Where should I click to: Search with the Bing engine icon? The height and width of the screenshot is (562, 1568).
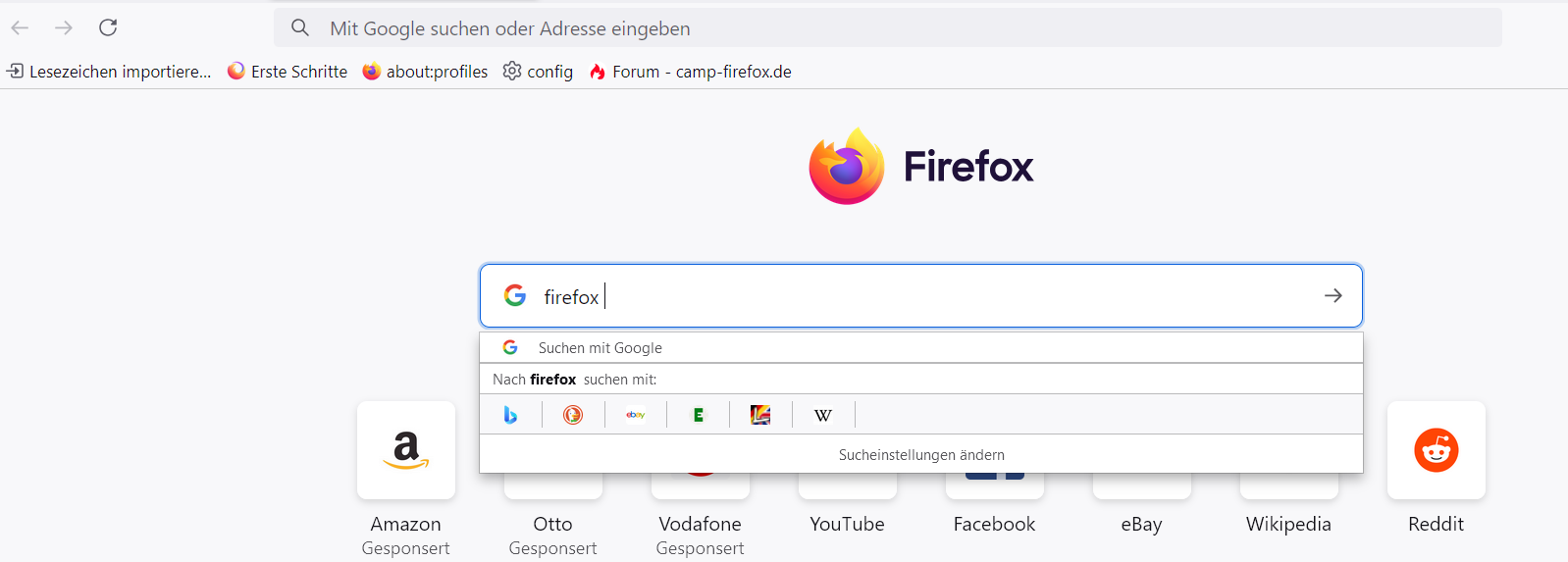pos(510,415)
